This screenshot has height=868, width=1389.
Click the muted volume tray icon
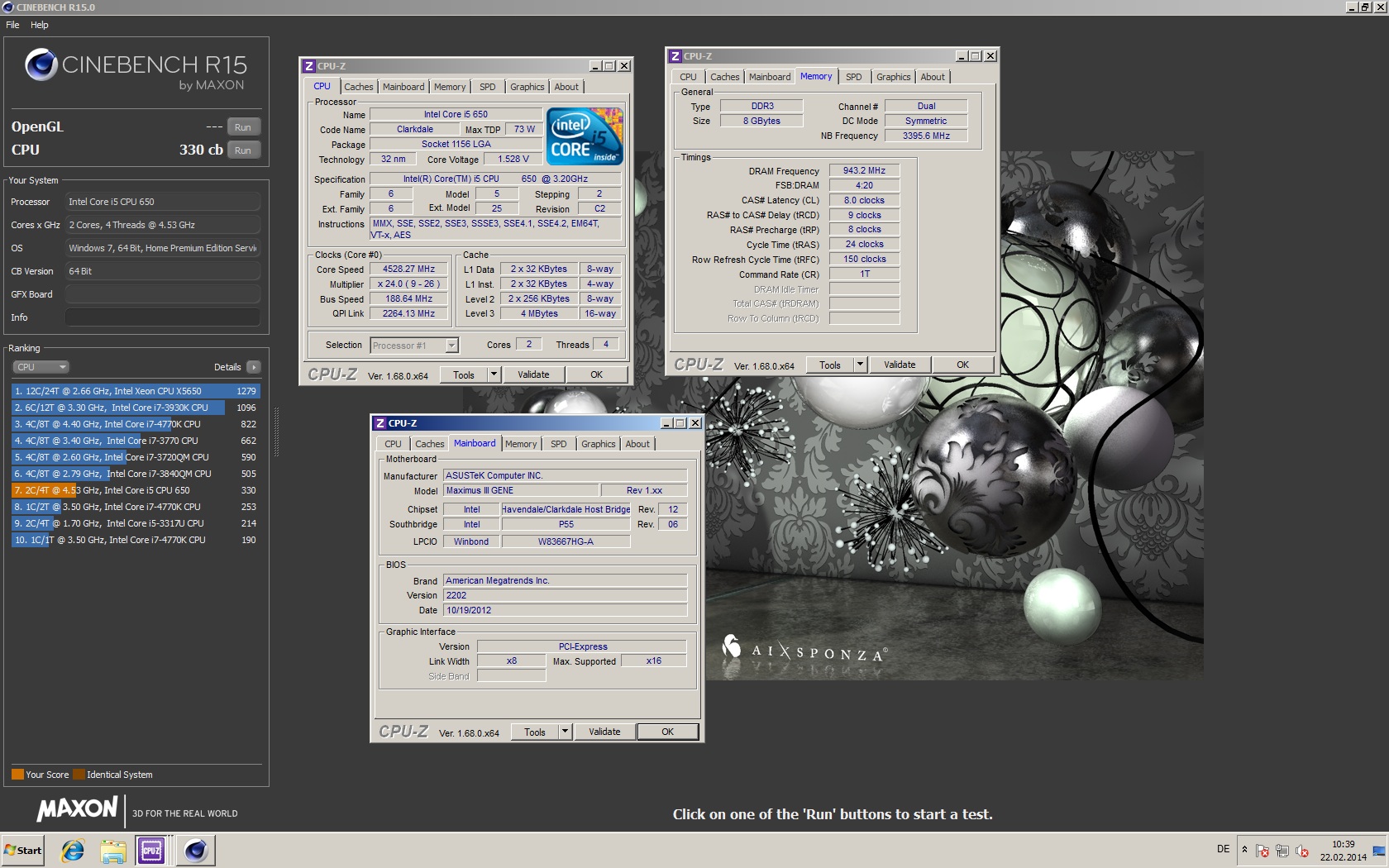click(x=1302, y=850)
